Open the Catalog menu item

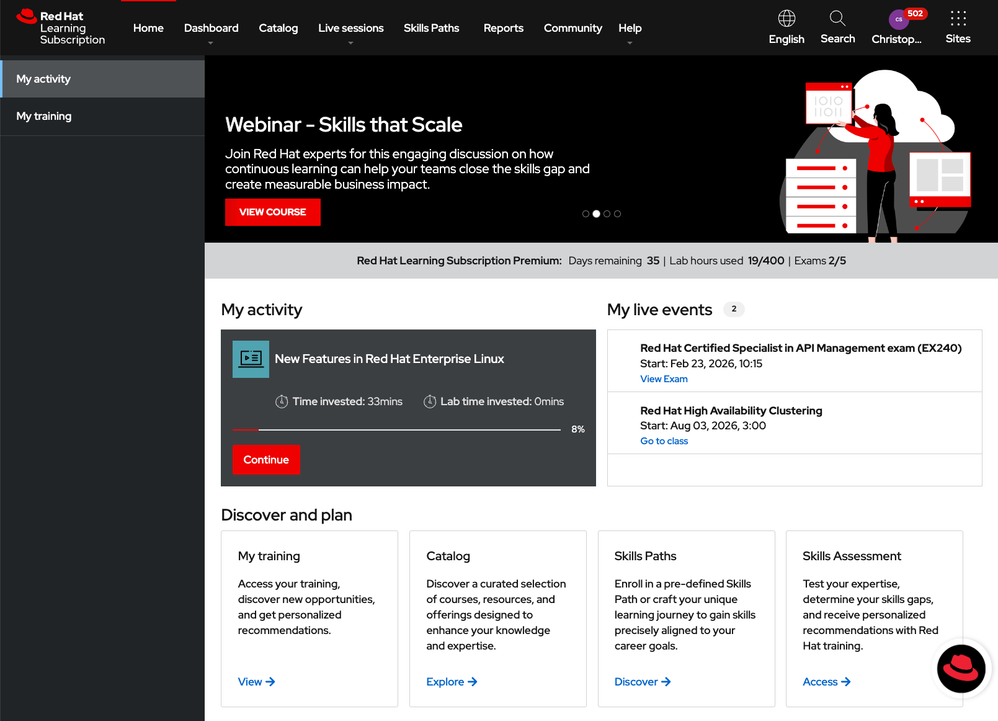click(278, 28)
